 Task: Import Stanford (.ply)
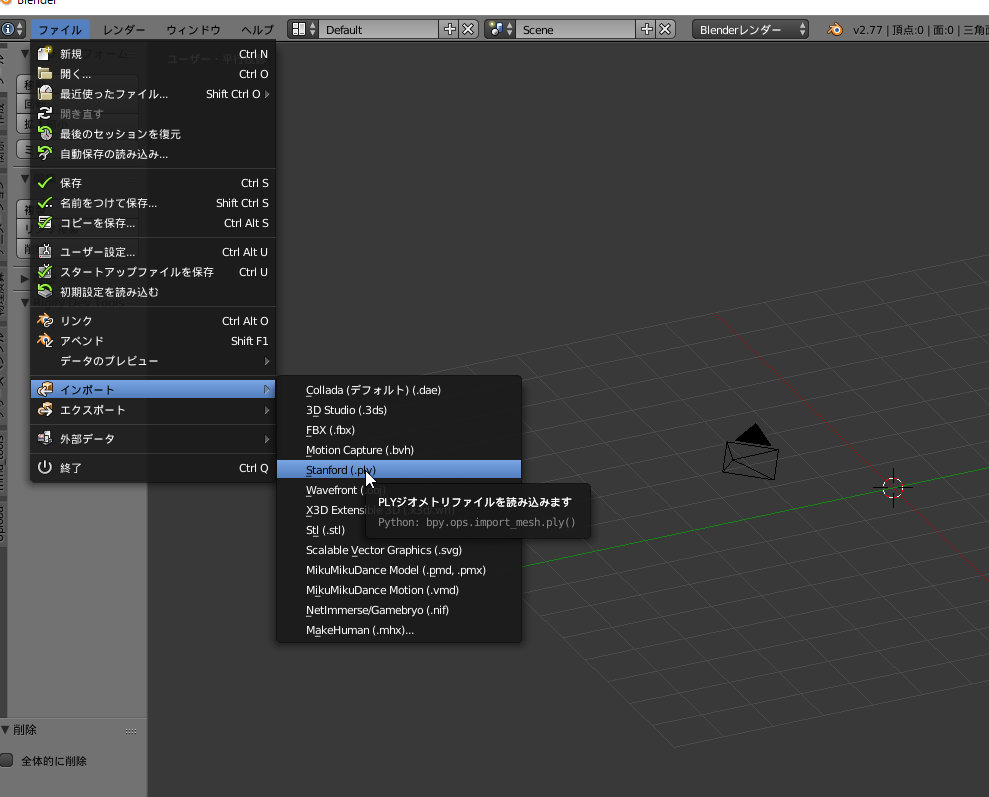click(399, 470)
